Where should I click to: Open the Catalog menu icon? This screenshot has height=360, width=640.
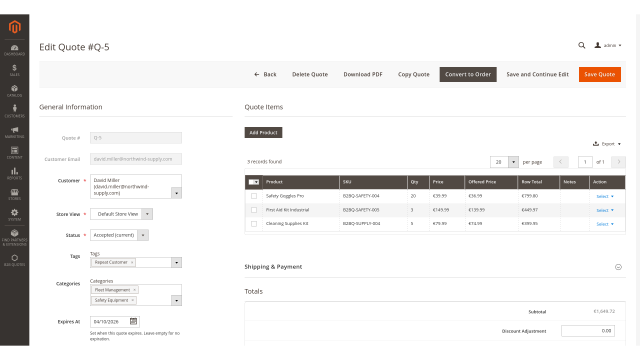coord(15,91)
